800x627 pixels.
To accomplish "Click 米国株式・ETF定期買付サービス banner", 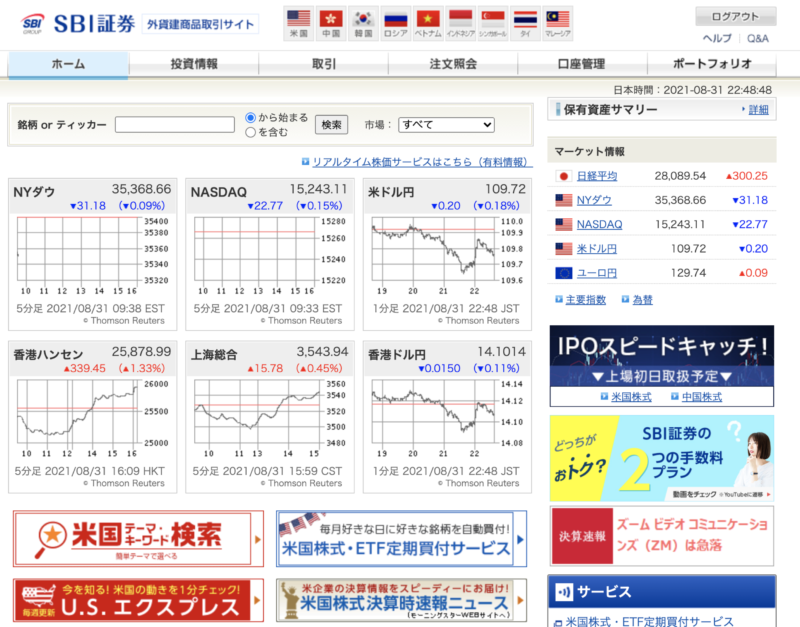I will tap(402, 539).
